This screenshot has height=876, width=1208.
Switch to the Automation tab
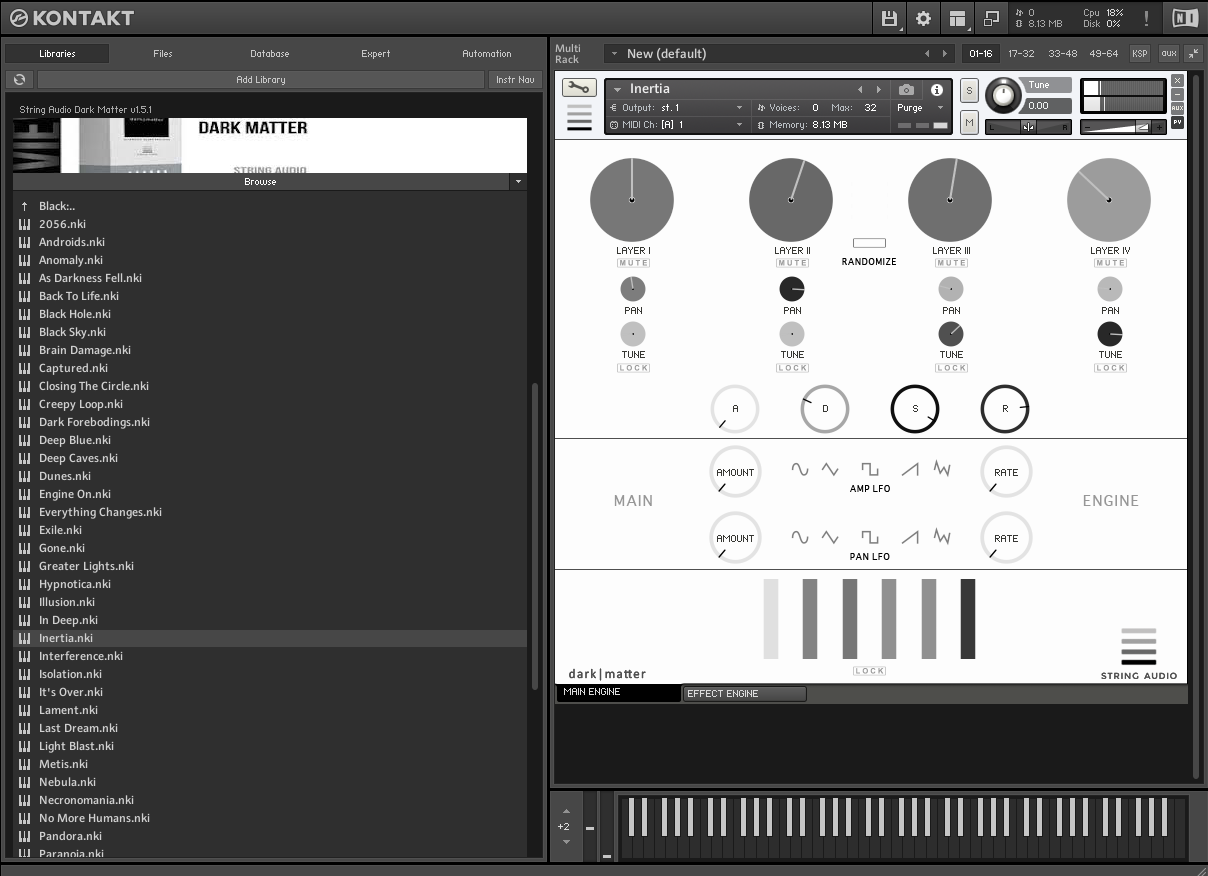coord(487,54)
